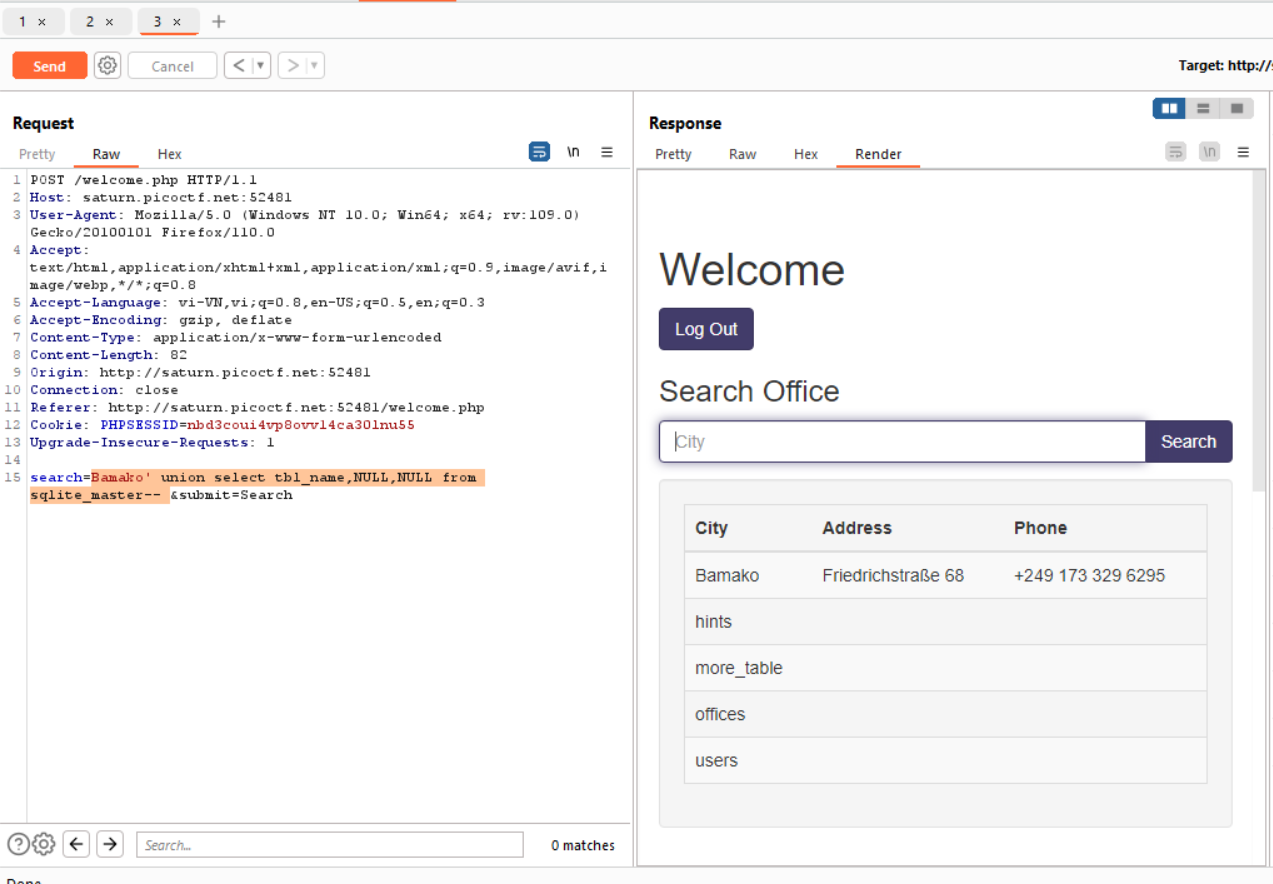Jump to previous search match
The width and height of the screenshot is (1273, 884).
tap(76, 844)
